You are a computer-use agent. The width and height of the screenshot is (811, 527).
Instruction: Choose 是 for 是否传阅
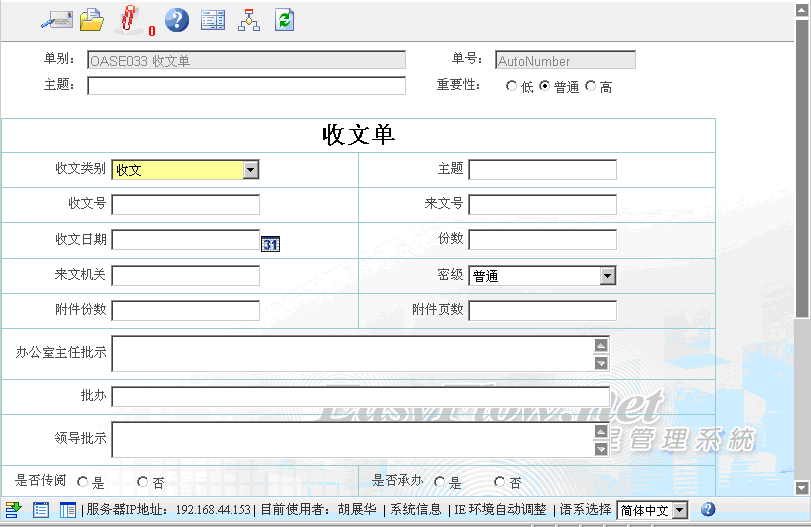tap(83, 483)
